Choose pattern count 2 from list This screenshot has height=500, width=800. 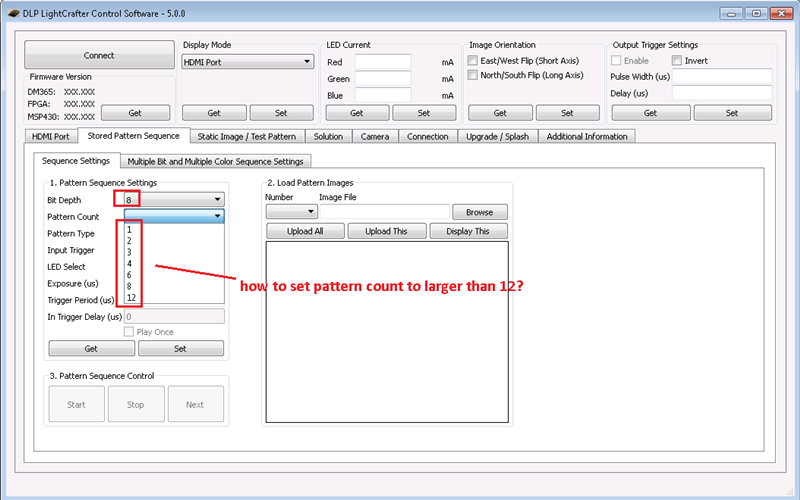[174, 241]
